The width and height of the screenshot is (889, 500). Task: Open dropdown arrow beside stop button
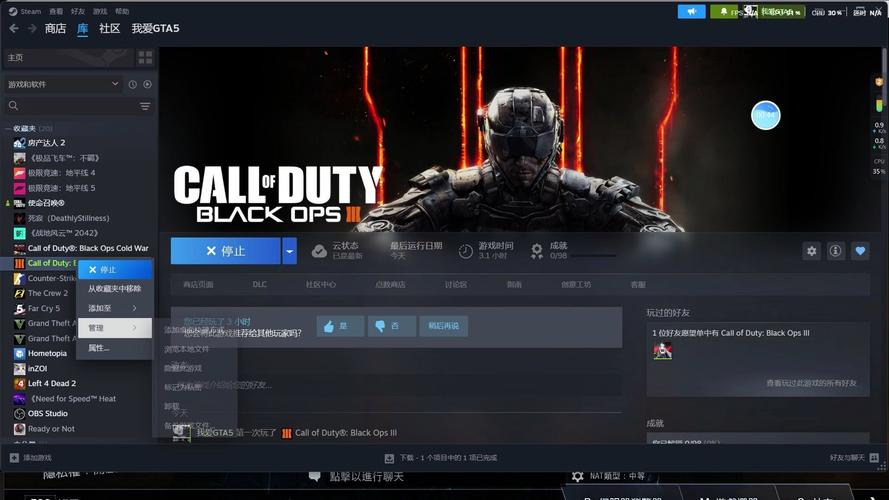(x=289, y=251)
